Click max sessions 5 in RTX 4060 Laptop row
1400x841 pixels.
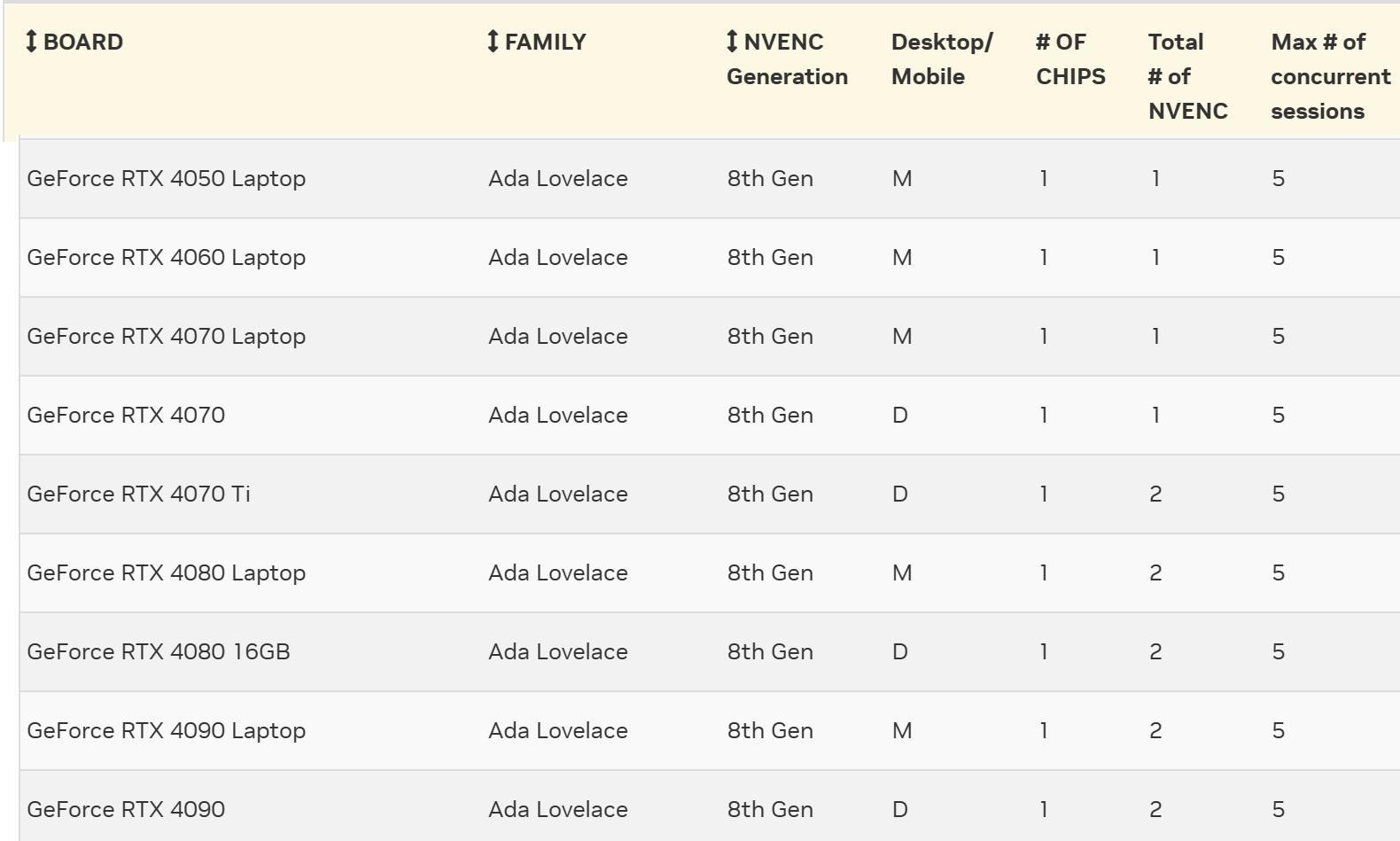pyautogui.click(x=1278, y=257)
